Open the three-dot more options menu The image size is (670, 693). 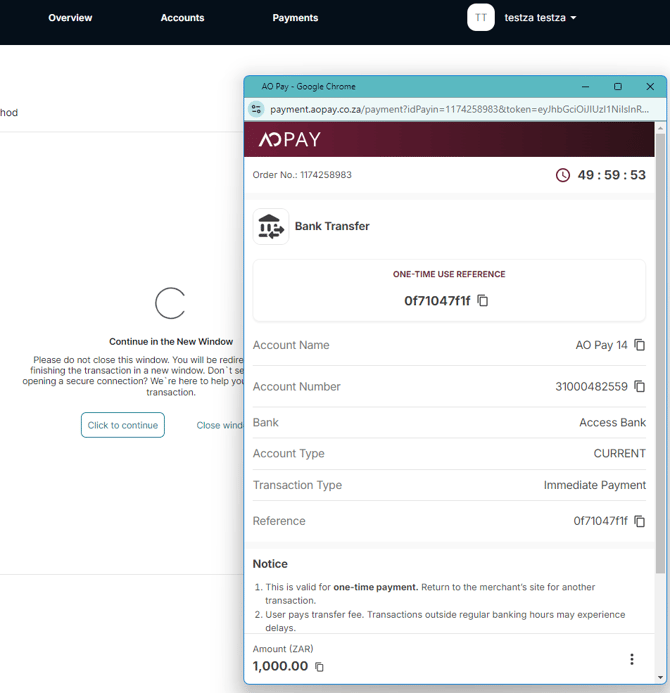[632, 659]
